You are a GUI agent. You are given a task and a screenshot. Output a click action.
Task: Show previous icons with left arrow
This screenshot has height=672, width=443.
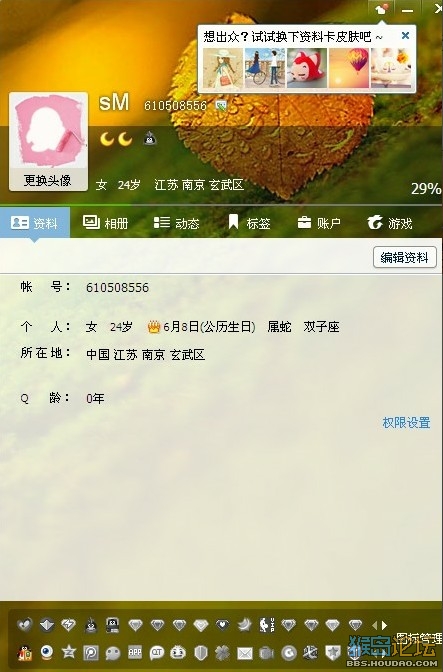[x=375, y=625]
